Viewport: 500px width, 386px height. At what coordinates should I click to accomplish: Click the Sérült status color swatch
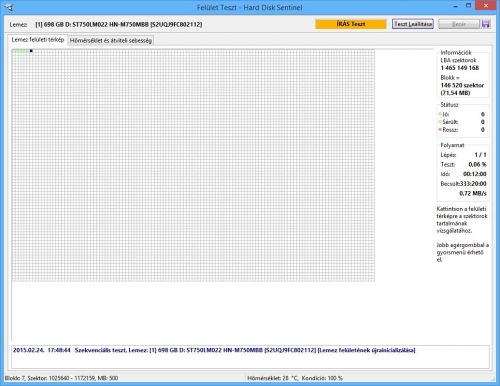point(440,122)
